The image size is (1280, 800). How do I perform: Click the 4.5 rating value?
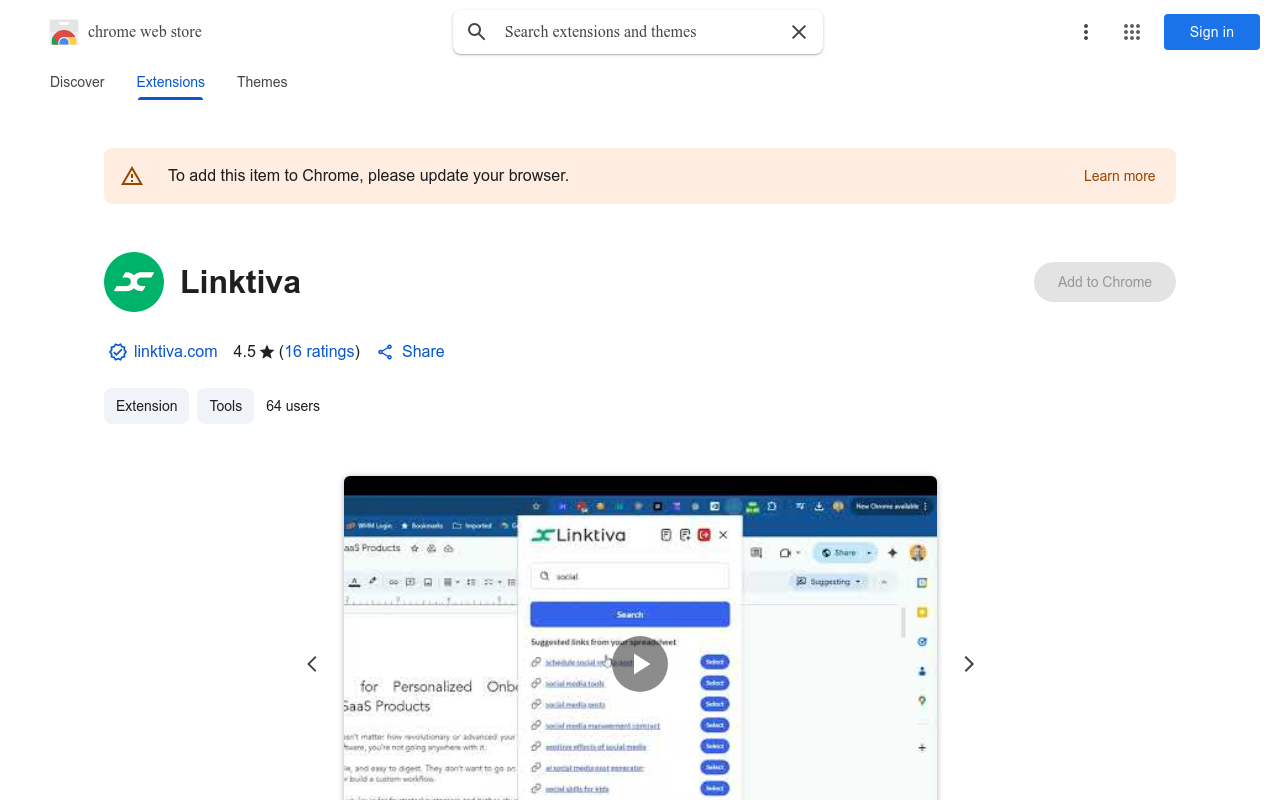(244, 352)
